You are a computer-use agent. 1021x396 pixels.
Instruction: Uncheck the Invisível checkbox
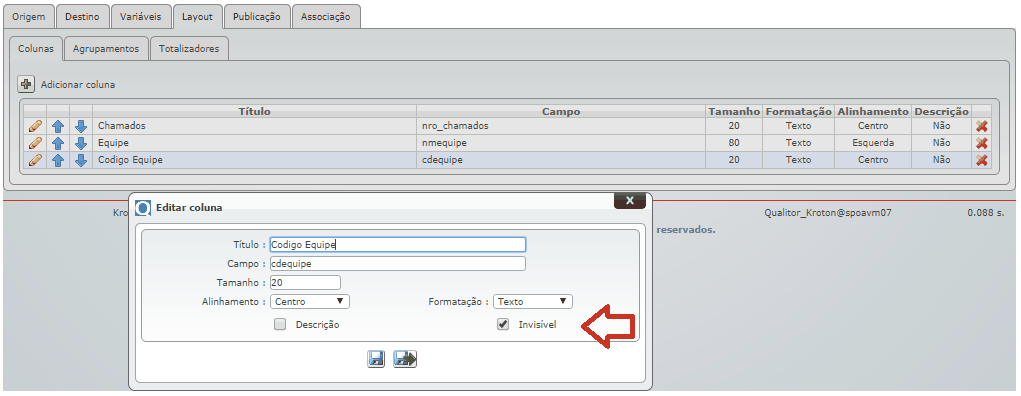pos(503,324)
